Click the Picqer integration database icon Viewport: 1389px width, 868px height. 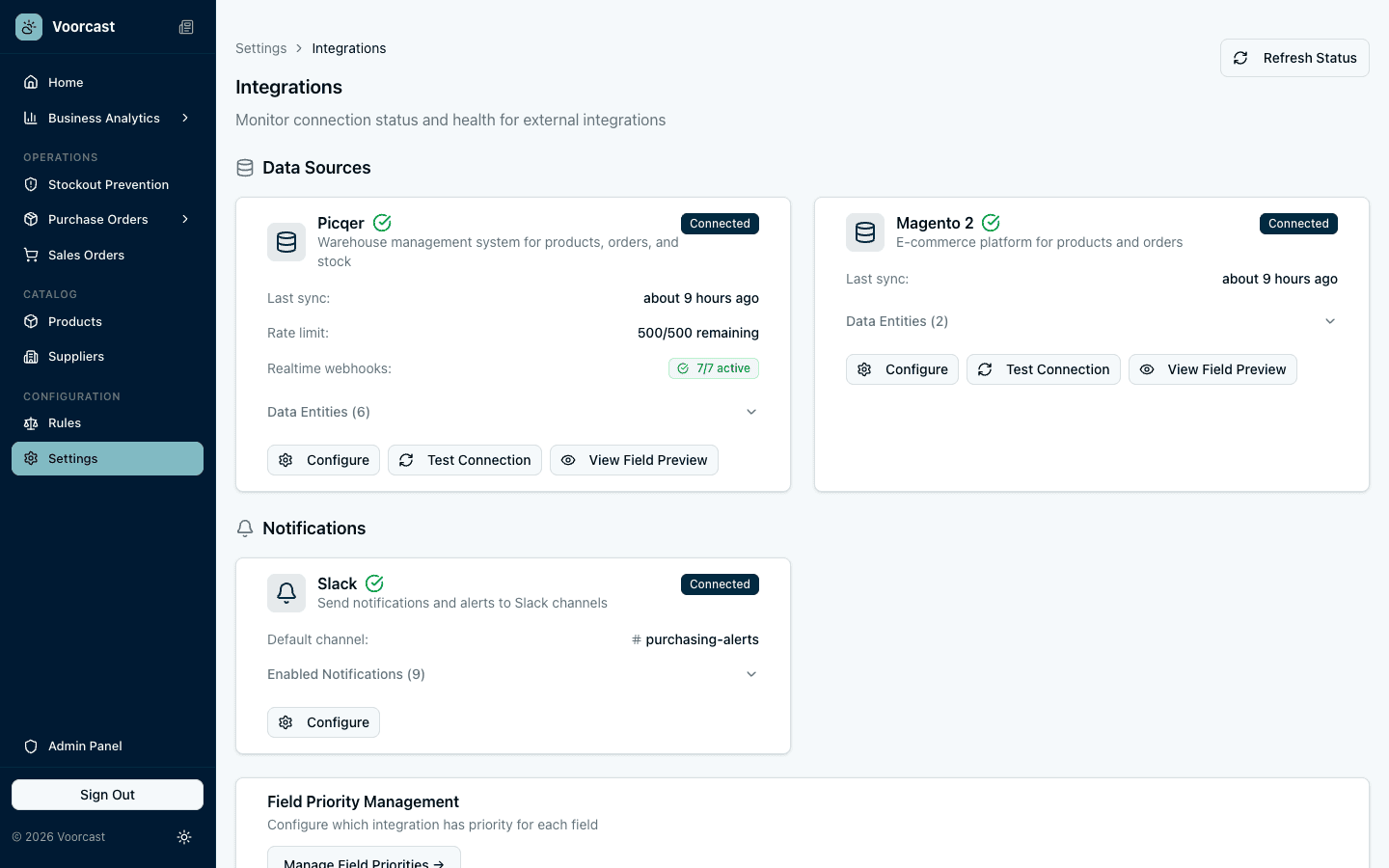[x=286, y=242]
